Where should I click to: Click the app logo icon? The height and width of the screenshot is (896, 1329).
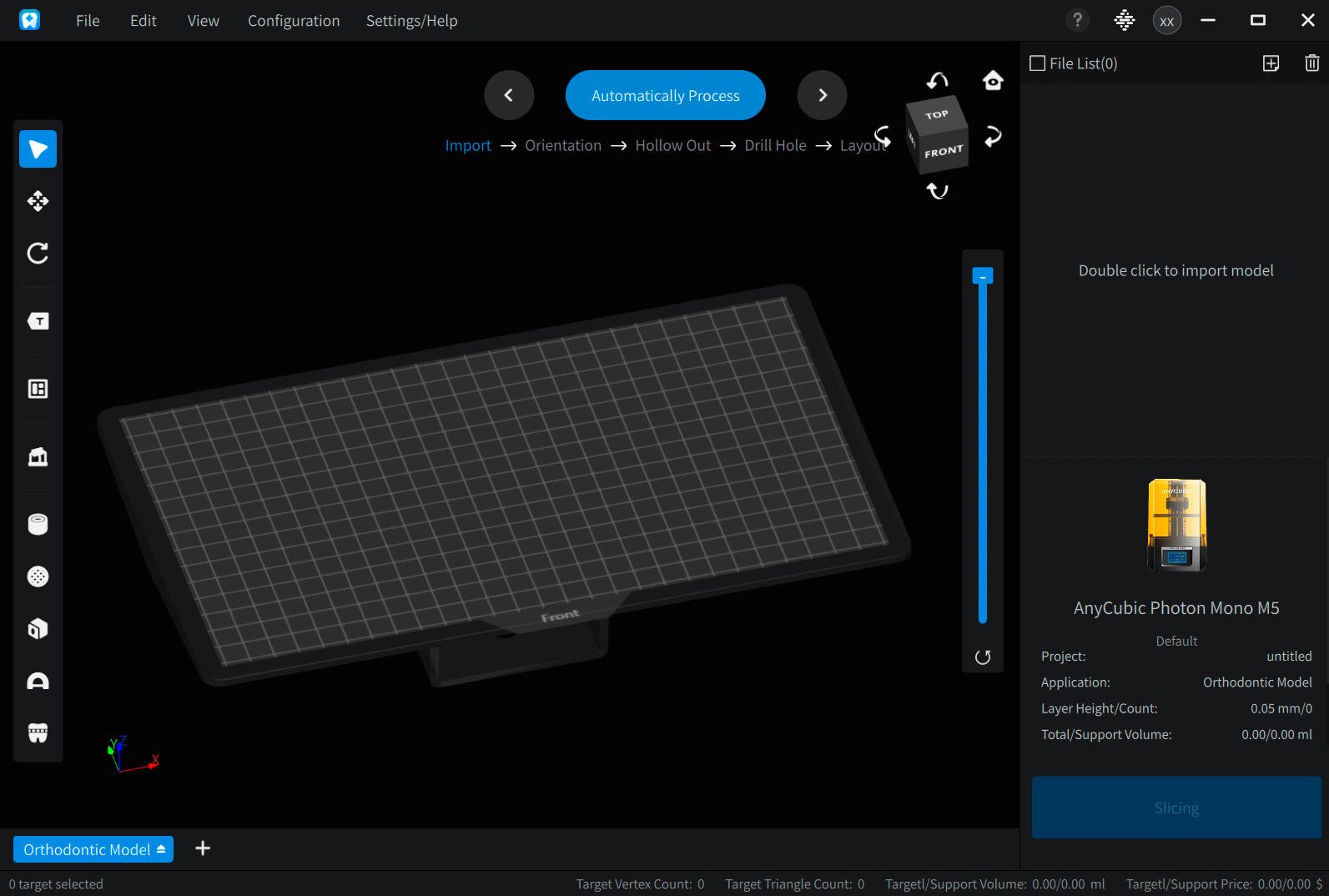30,20
